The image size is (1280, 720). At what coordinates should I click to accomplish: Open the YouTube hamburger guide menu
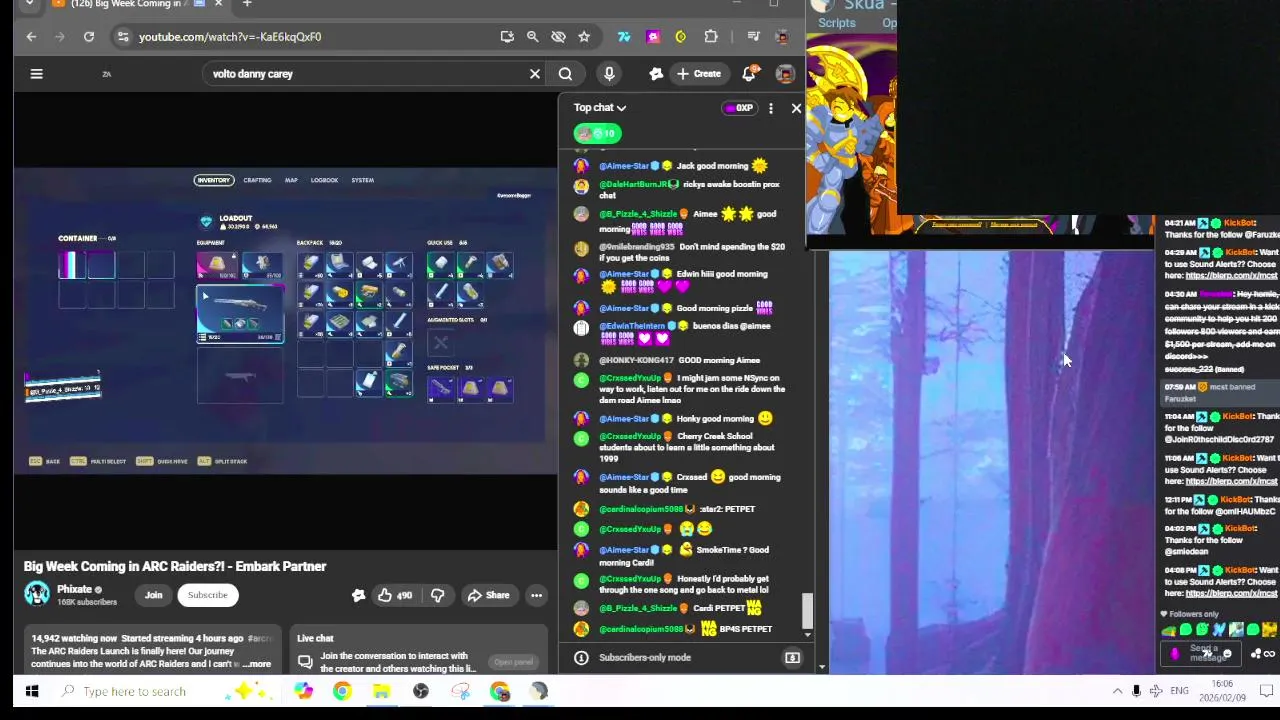coord(36,74)
